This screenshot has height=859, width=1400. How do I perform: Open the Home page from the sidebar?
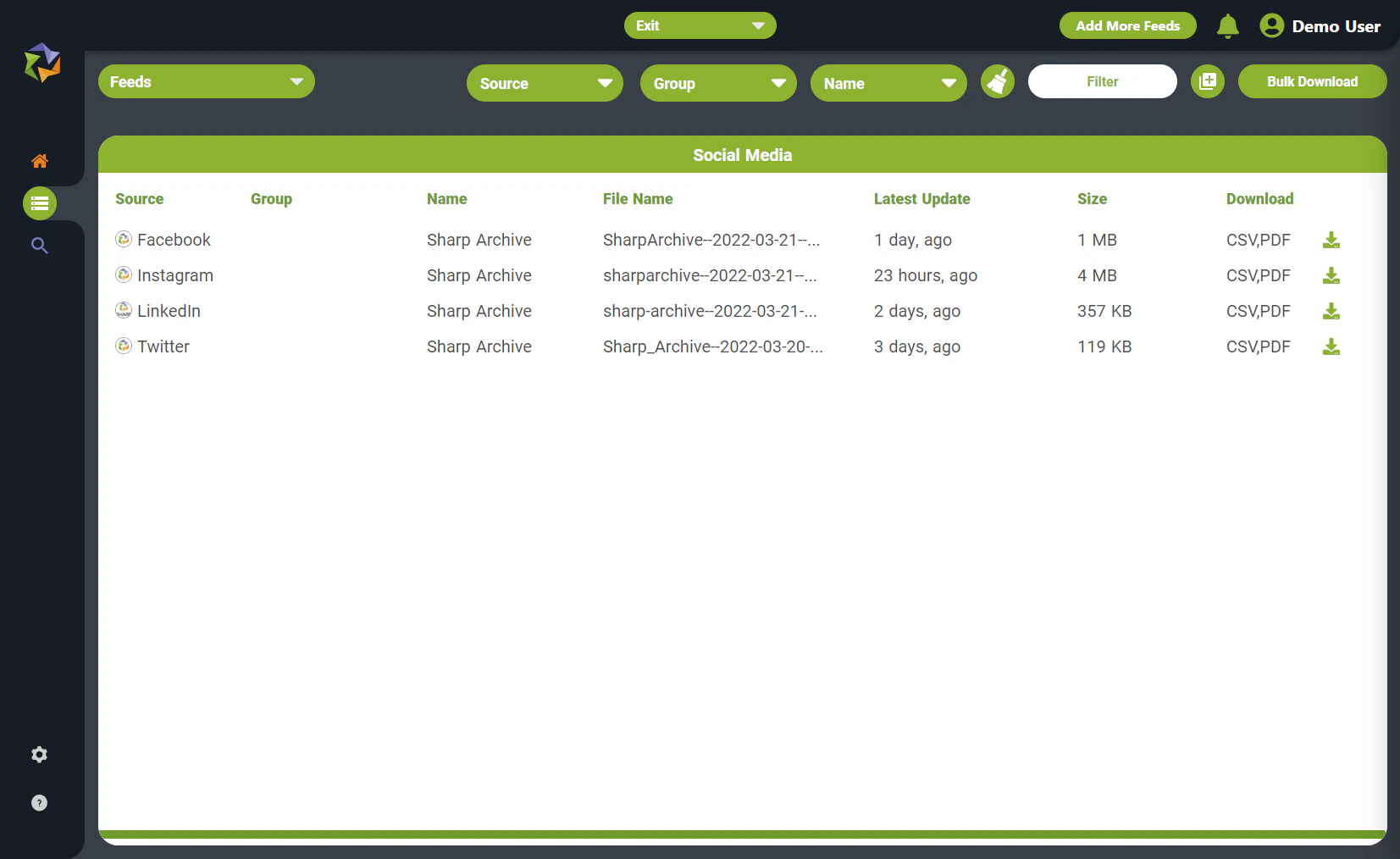pyautogui.click(x=39, y=162)
